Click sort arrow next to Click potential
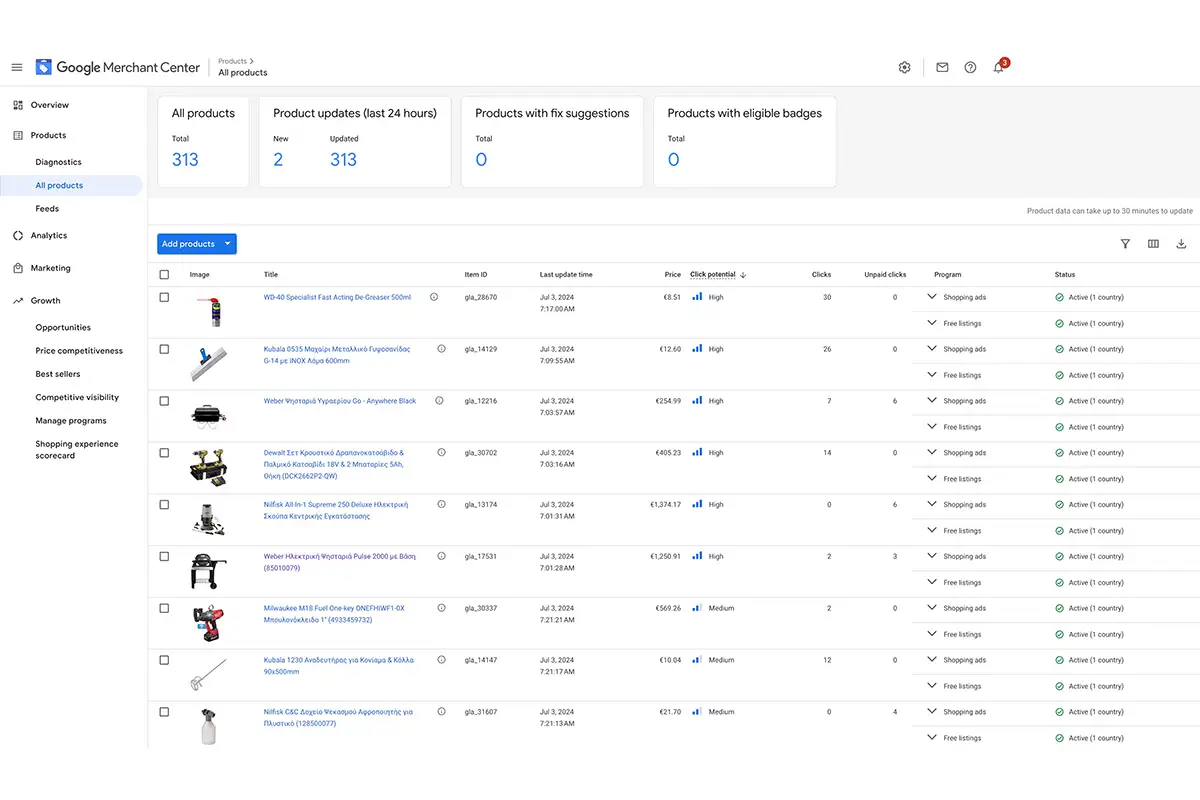Viewport: 1200px width, 800px height. coord(743,275)
